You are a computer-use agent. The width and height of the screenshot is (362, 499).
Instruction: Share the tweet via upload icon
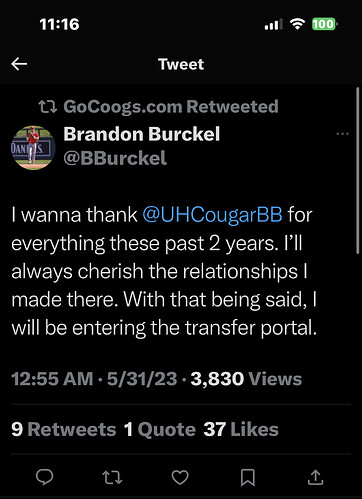pyautogui.click(x=315, y=477)
